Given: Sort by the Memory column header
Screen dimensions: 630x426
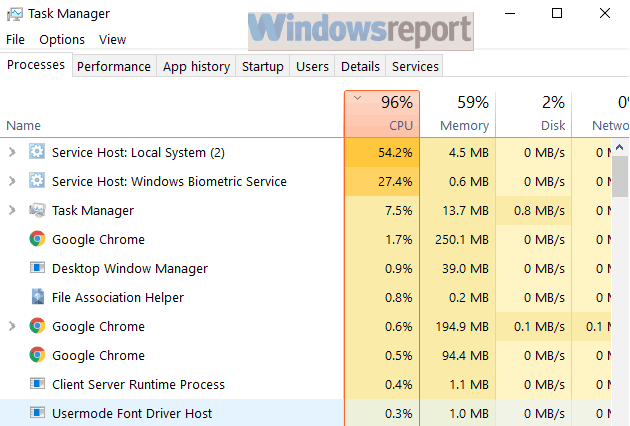Looking at the screenshot, I should [458, 114].
